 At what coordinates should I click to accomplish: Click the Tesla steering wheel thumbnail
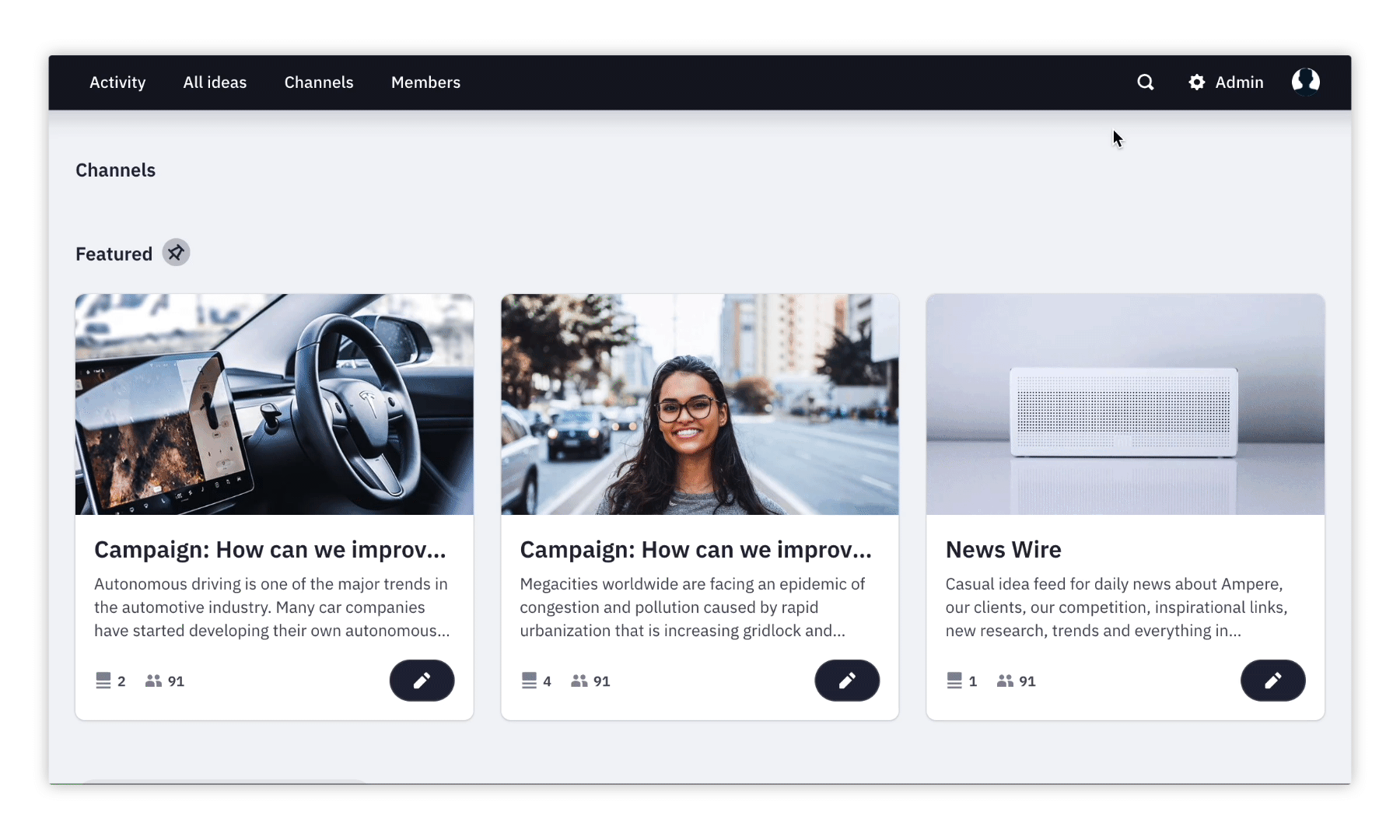(275, 404)
